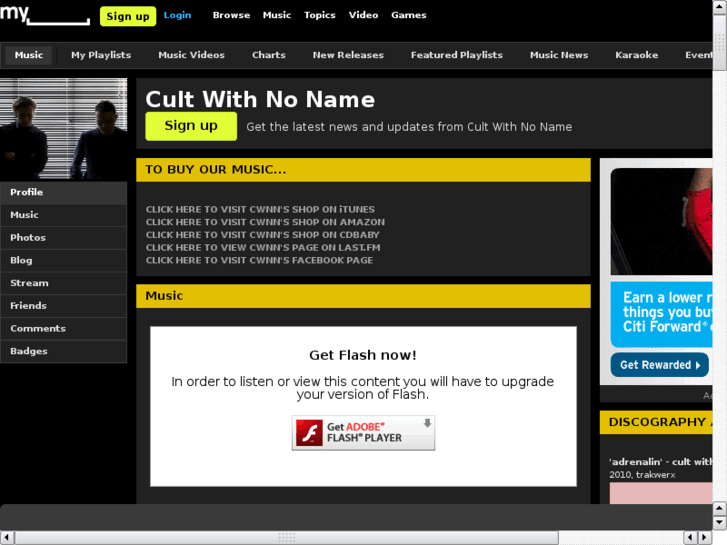Open the Music item in top header
The width and height of the screenshot is (727, 545).
[x=277, y=15]
